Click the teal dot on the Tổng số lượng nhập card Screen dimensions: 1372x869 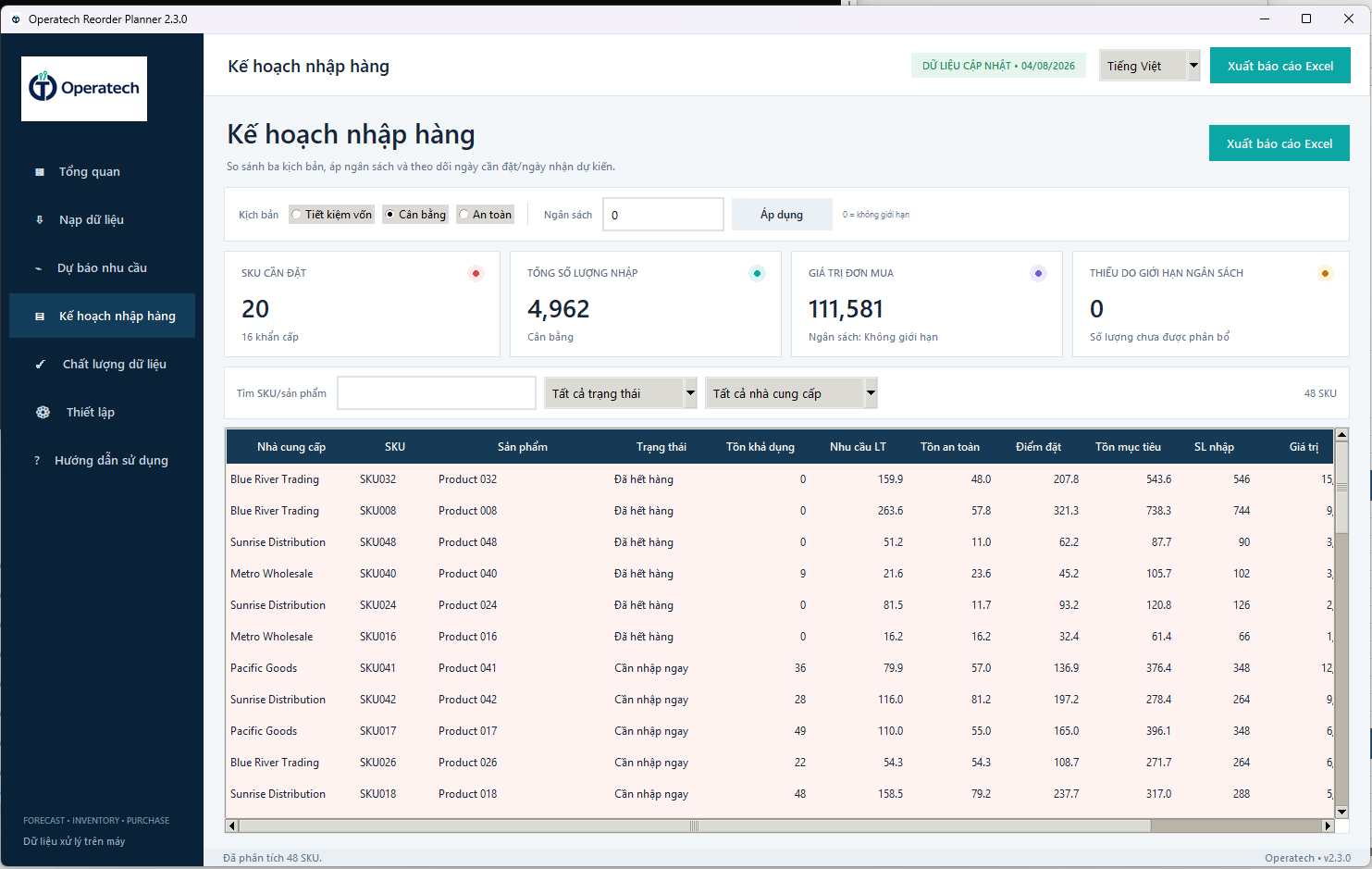pyautogui.click(x=757, y=273)
